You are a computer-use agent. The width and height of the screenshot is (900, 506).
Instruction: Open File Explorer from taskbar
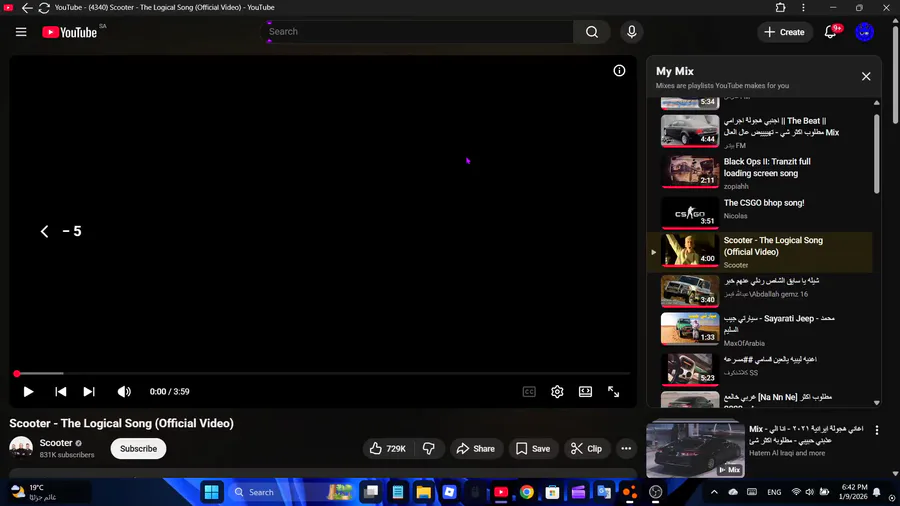pos(424,492)
